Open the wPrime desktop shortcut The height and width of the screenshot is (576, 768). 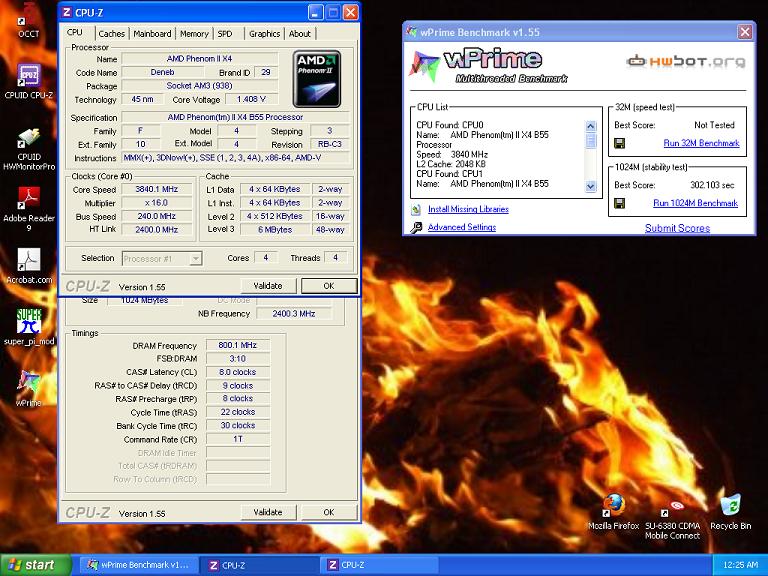tap(28, 388)
